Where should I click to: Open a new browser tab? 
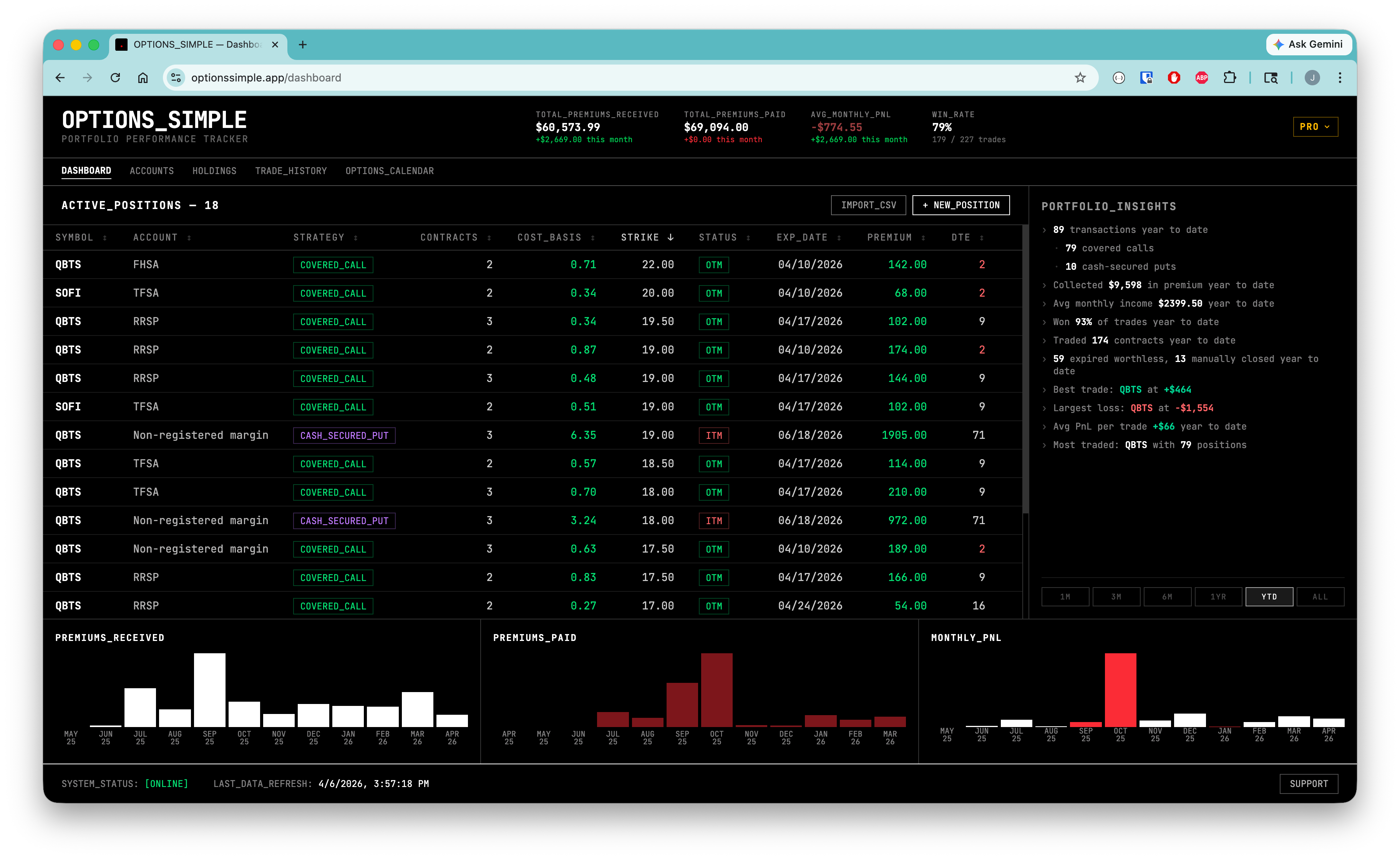pos(302,44)
